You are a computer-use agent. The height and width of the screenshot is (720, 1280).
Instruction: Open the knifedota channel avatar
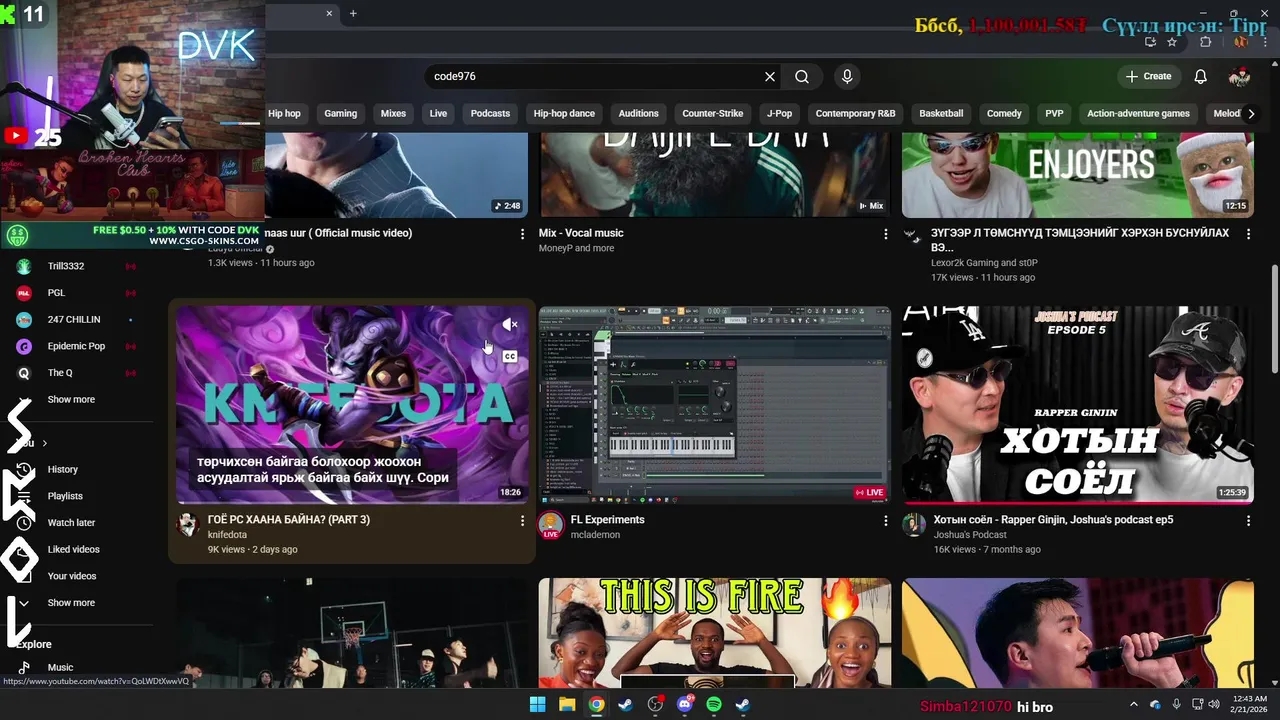click(x=188, y=525)
